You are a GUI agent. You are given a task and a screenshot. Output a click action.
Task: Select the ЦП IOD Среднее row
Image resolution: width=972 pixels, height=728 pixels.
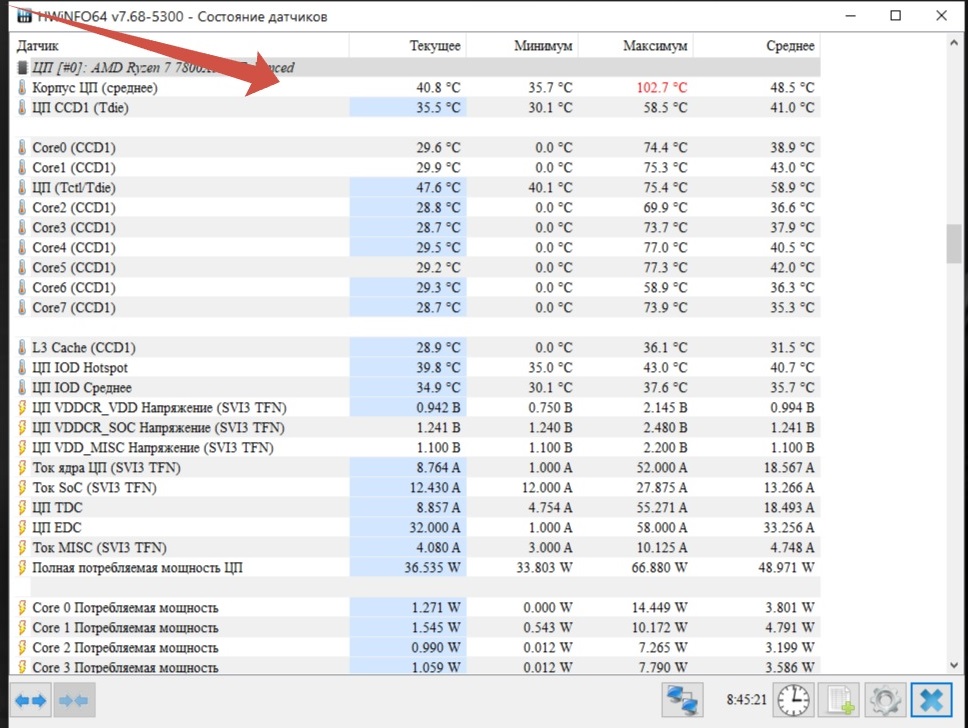(417, 388)
